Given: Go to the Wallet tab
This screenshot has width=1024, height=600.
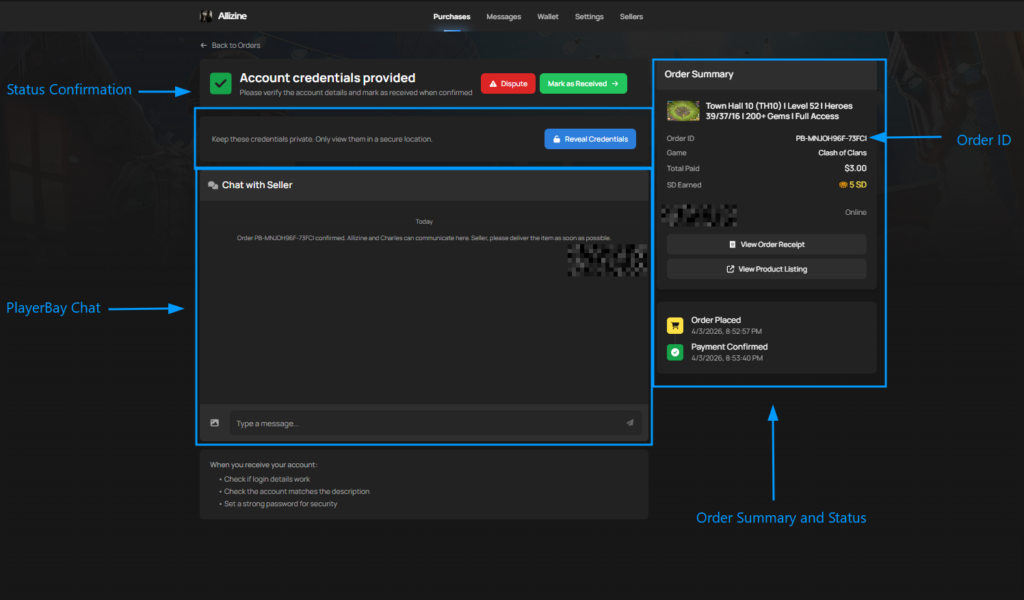Looking at the screenshot, I should 548,17.
